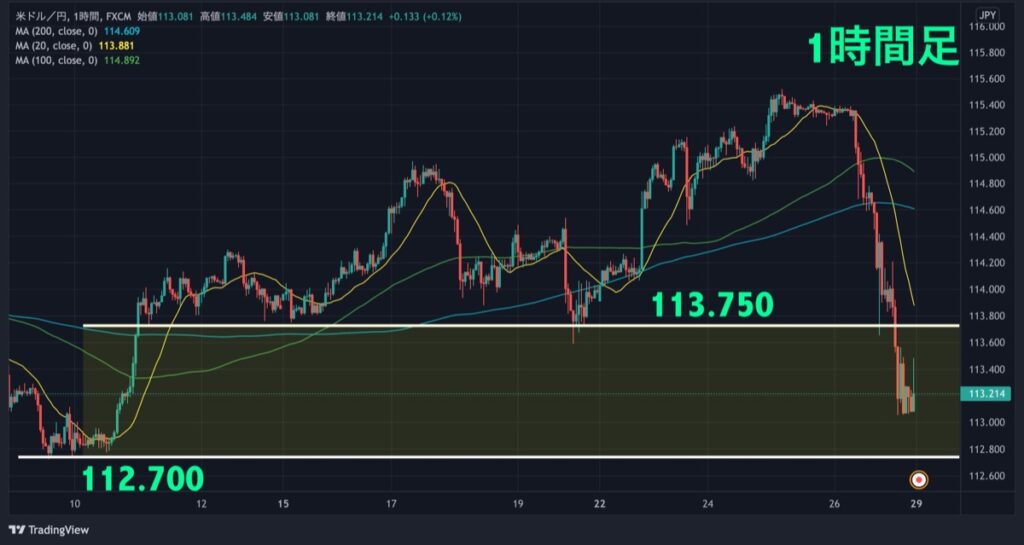The width and height of the screenshot is (1024, 545).
Task: Click the 115.400 price axis label
Action: pyautogui.click(x=987, y=105)
